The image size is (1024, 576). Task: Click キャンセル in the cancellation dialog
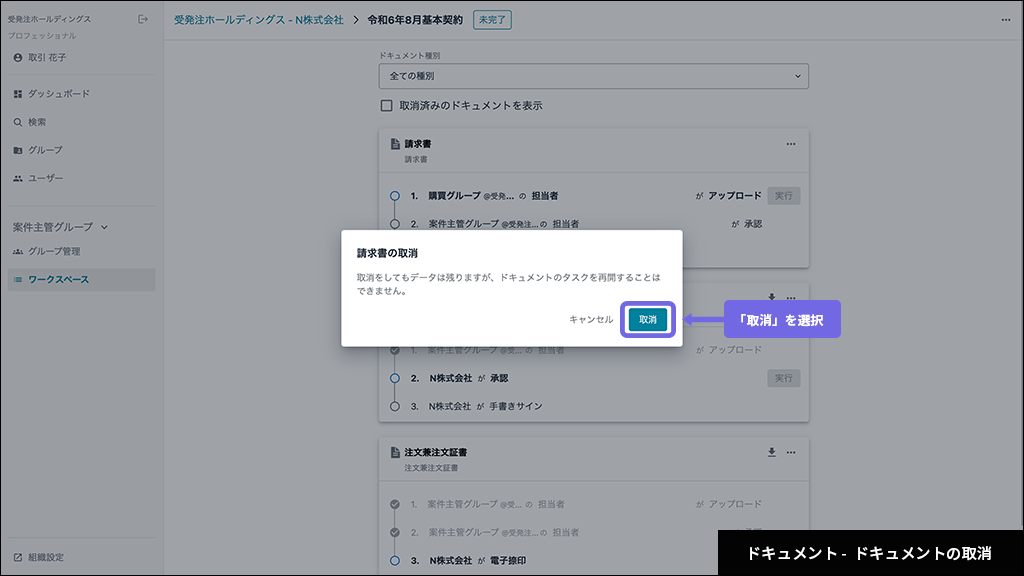tap(591, 319)
